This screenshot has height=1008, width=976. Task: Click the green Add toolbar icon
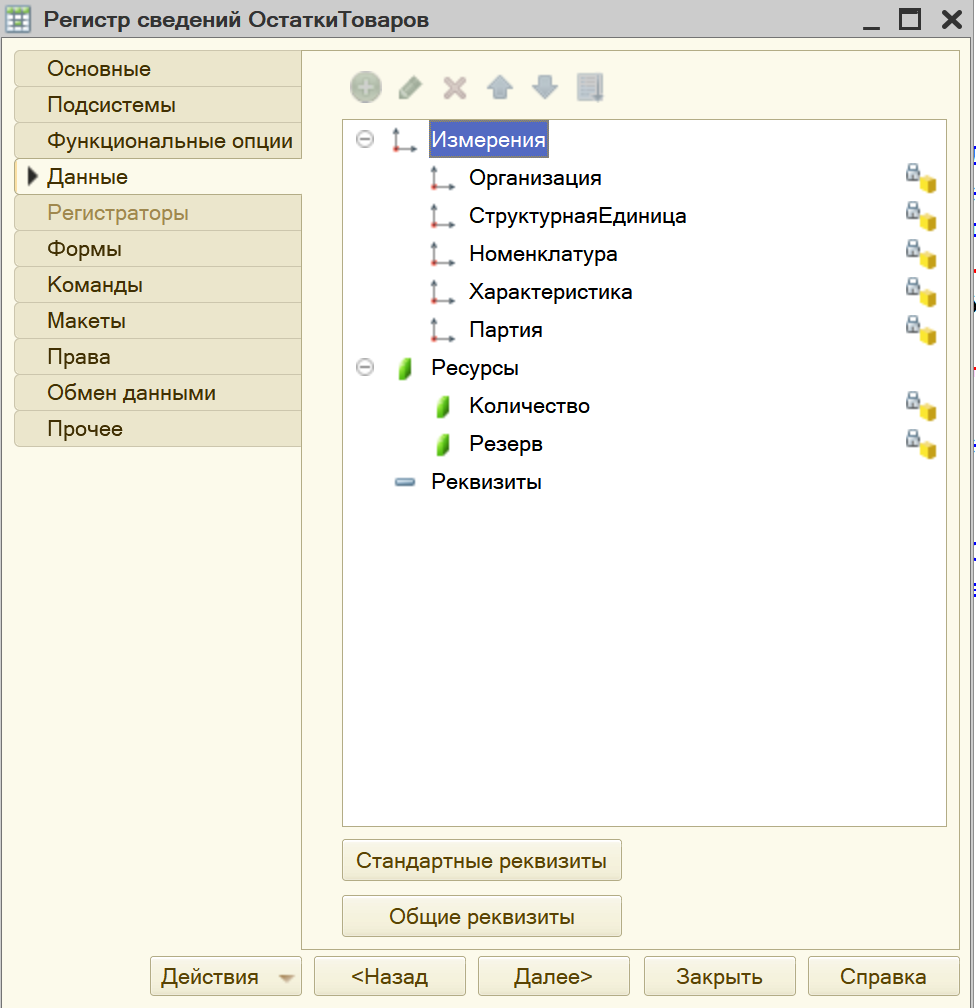click(366, 87)
